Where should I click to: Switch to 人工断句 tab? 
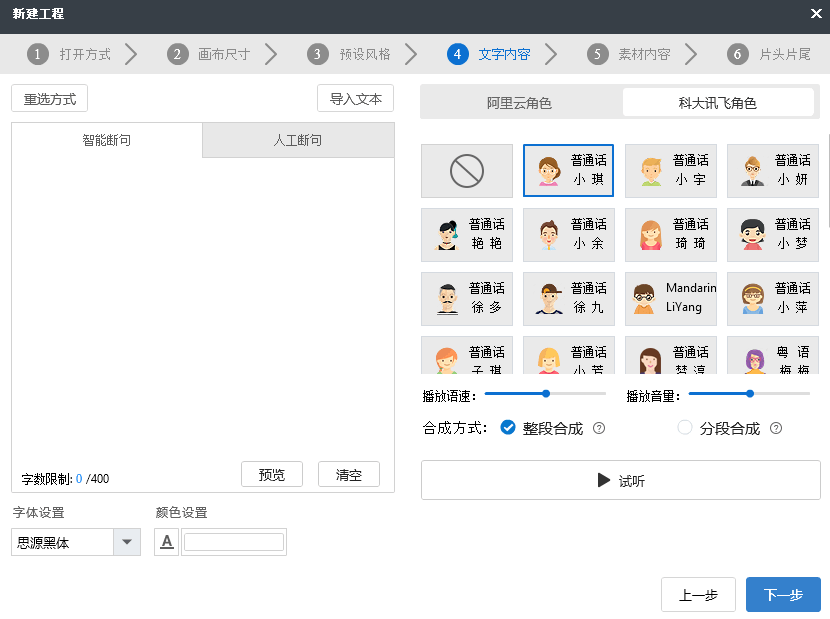point(299,140)
